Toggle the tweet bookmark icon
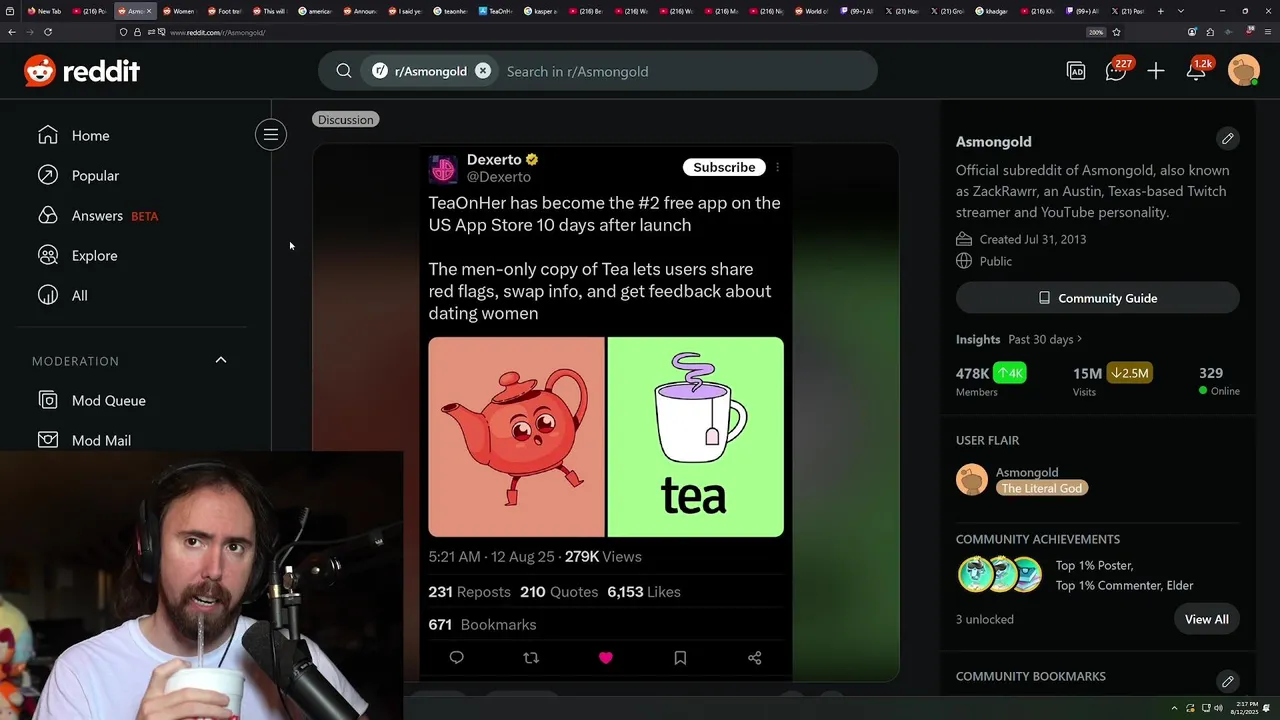This screenshot has height=720, width=1280. 680,657
